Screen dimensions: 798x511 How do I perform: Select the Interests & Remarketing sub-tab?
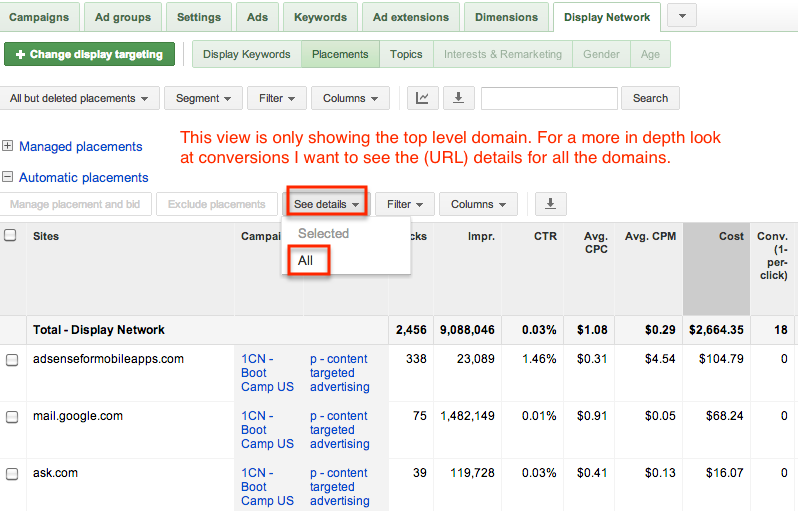point(503,54)
